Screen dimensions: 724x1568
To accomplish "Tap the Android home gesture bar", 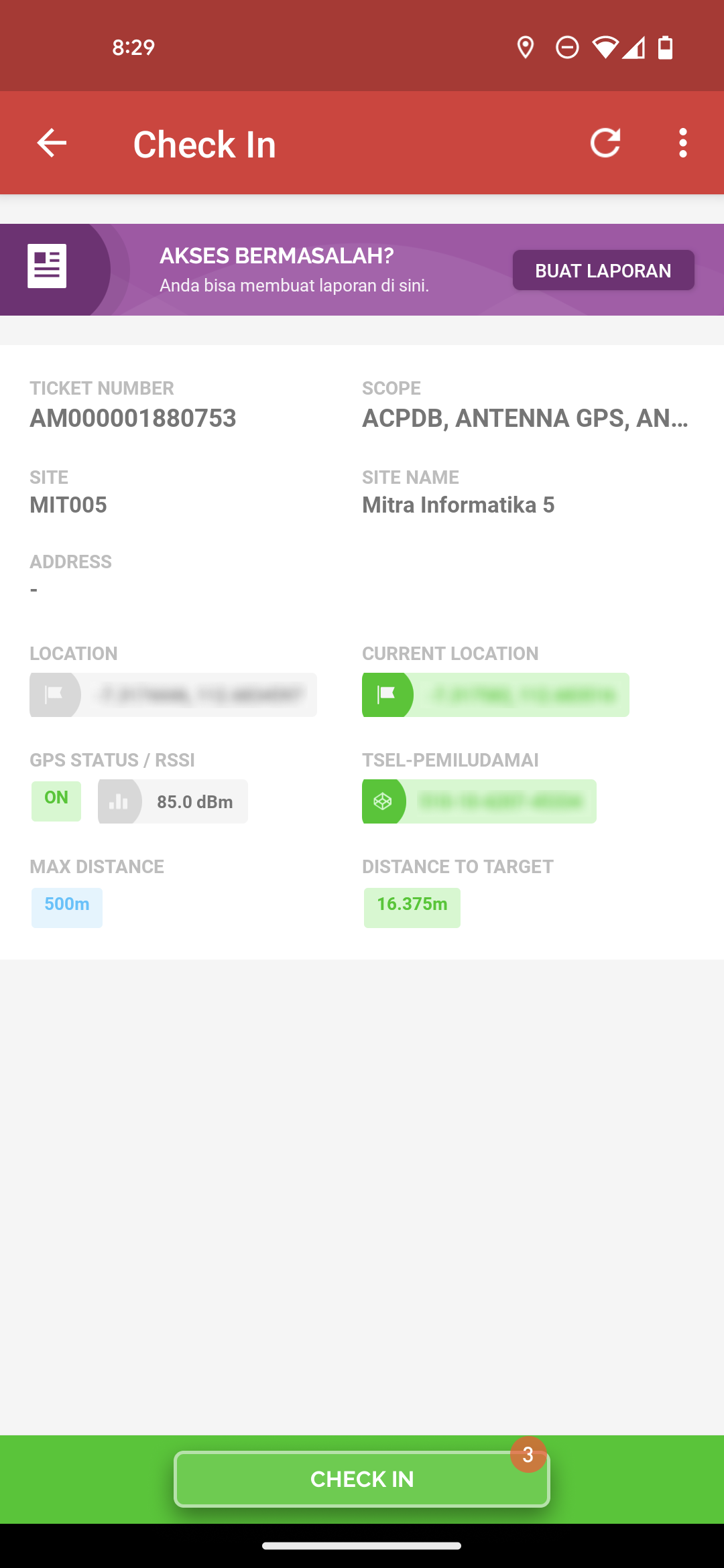I will coord(362,1546).
